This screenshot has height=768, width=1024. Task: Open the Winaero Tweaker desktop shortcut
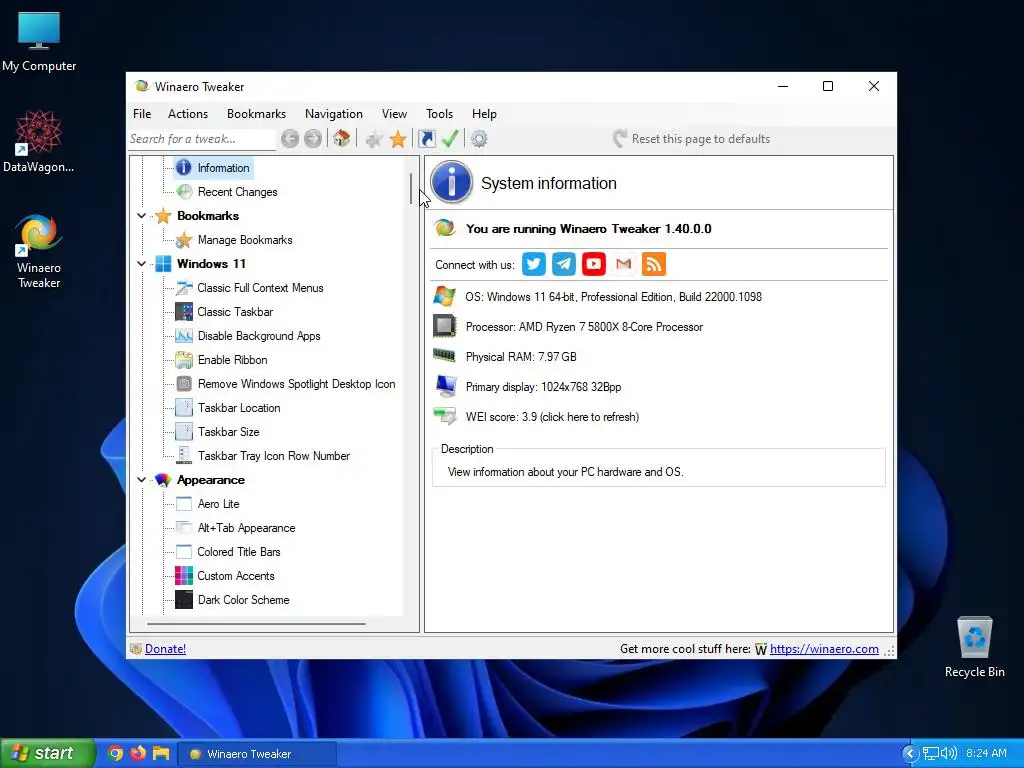[x=39, y=251]
